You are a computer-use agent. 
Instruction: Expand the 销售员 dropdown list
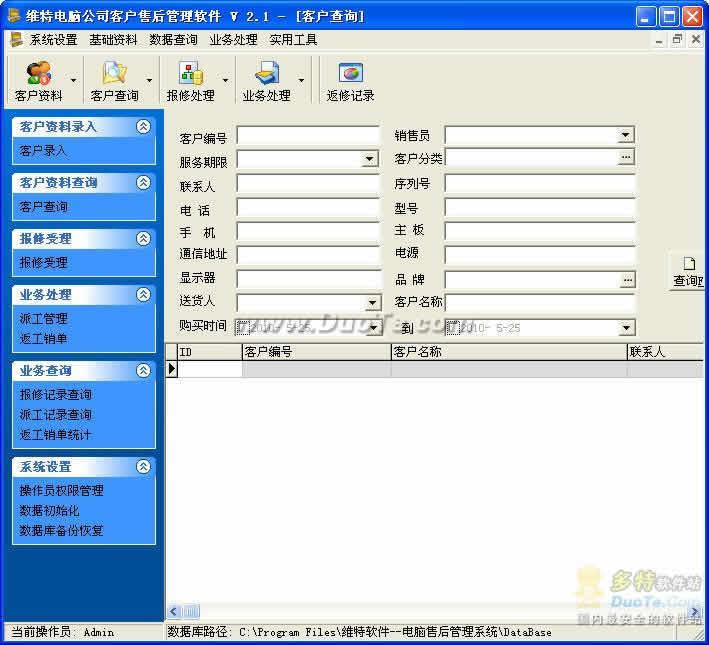pos(625,136)
